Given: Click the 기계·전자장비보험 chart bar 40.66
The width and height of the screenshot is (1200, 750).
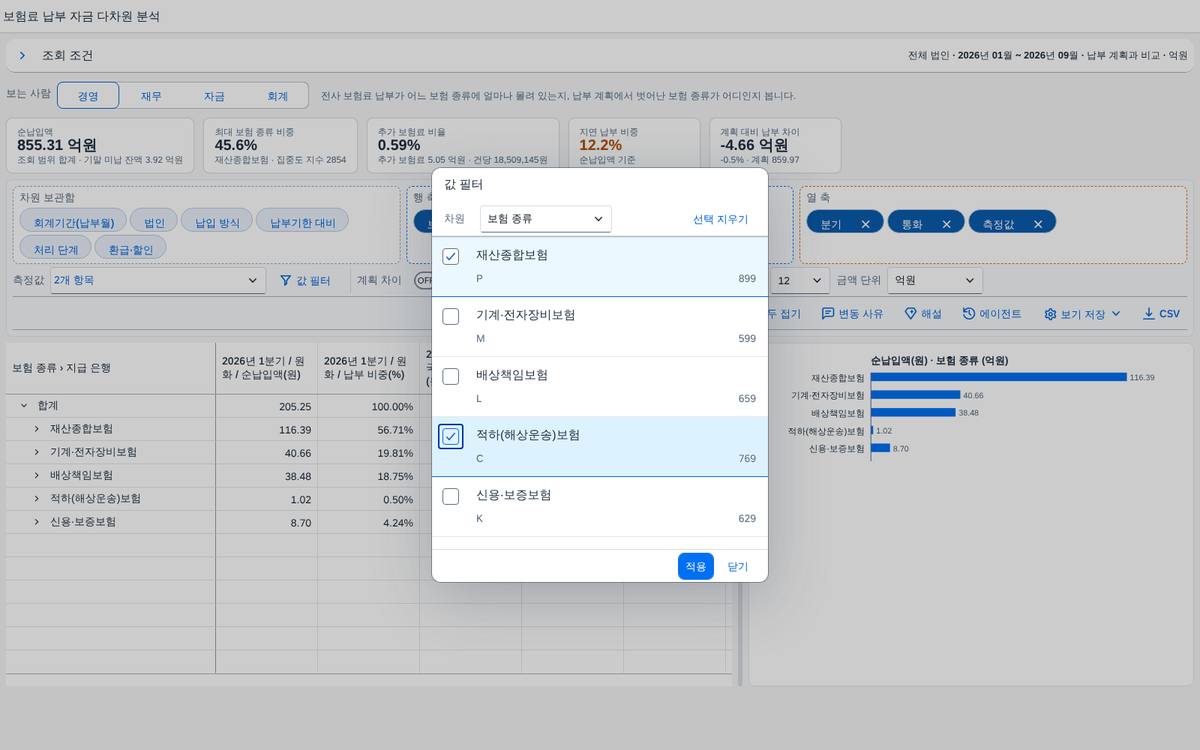Looking at the screenshot, I should point(916,395).
